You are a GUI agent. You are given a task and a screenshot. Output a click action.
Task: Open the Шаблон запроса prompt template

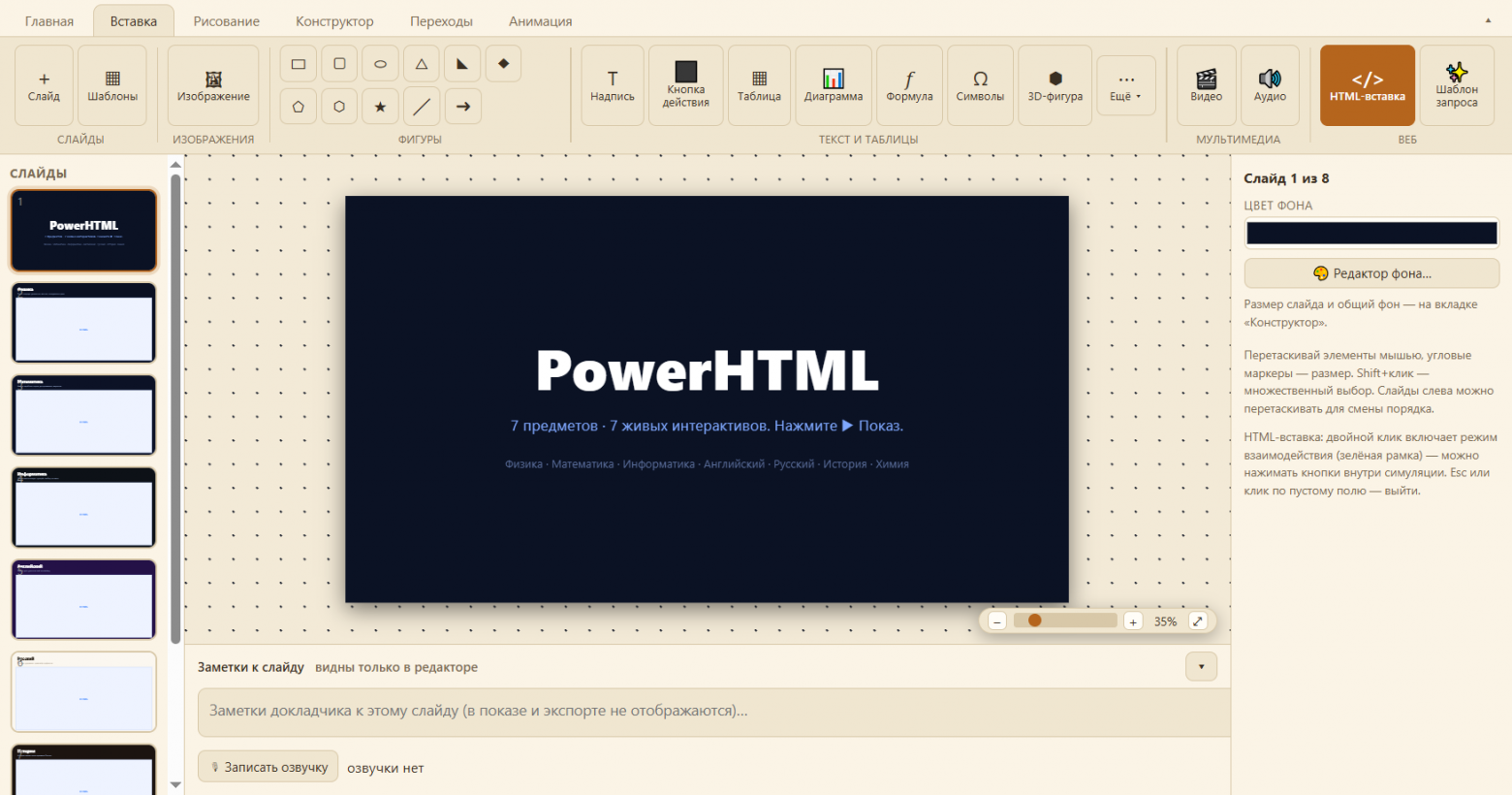[1457, 85]
